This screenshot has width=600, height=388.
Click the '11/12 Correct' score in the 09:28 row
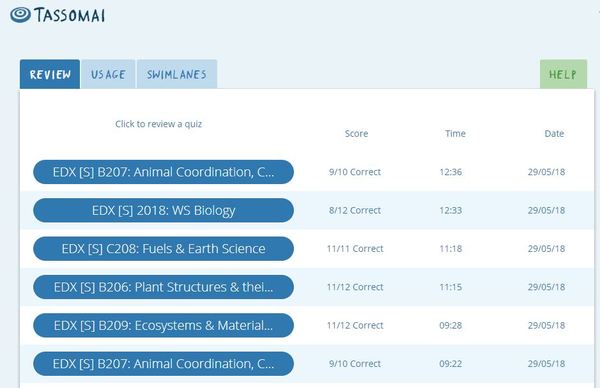(355, 325)
